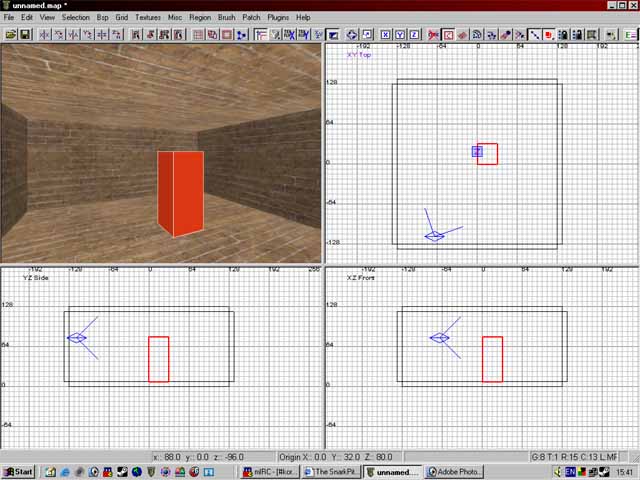
Task: Click the red box in the 3D camera view
Action: click(x=181, y=192)
